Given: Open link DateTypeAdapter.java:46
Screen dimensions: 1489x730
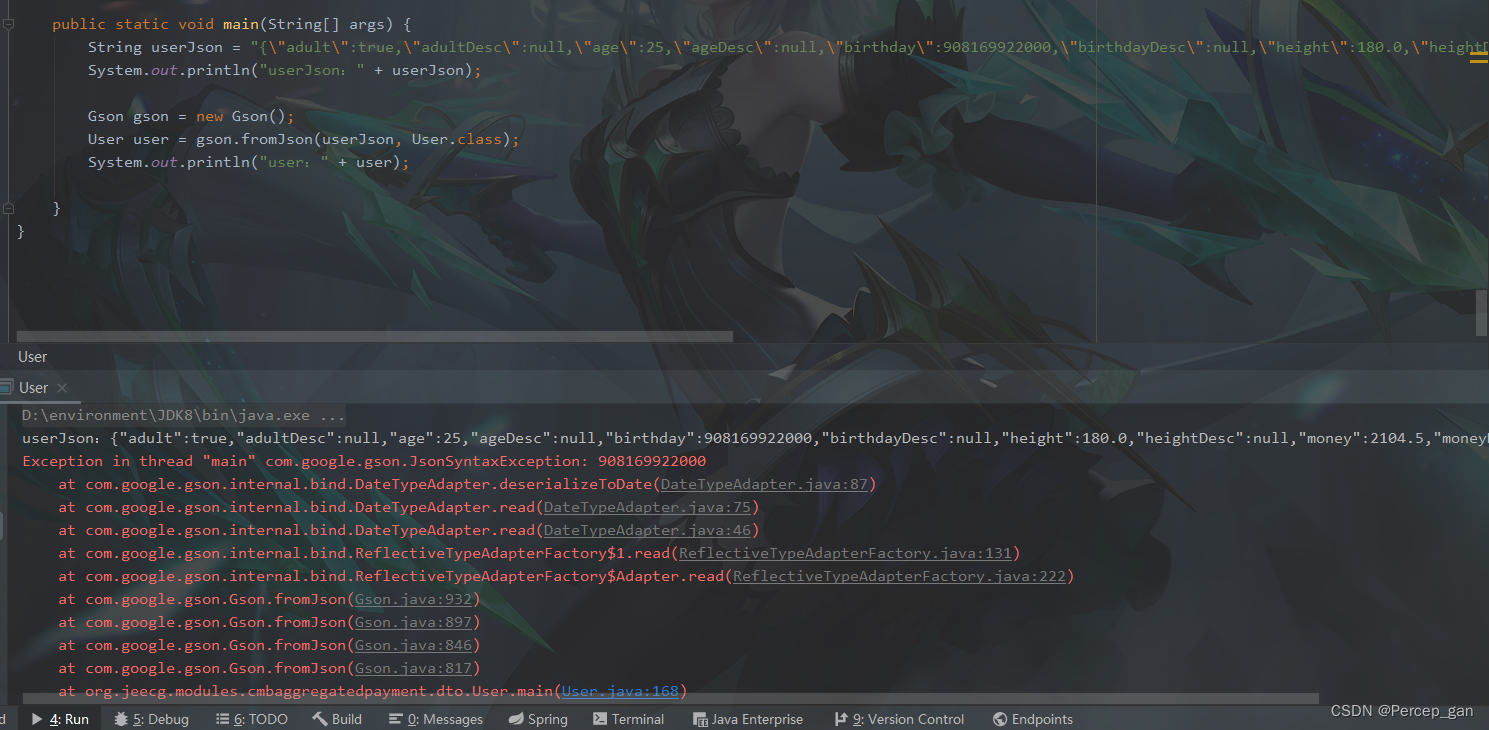Looking at the screenshot, I should [x=647, y=530].
